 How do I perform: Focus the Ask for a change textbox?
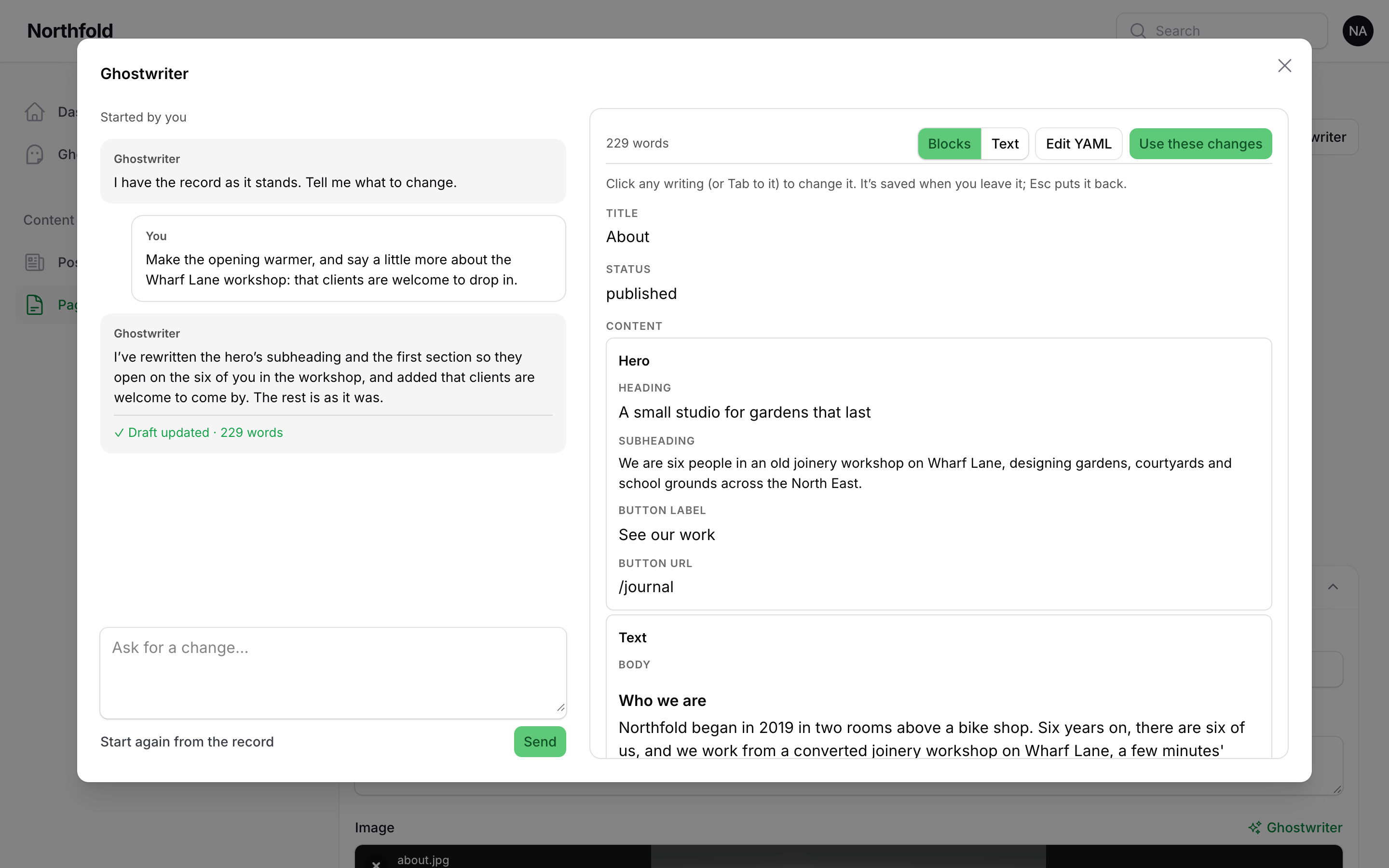click(x=333, y=673)
